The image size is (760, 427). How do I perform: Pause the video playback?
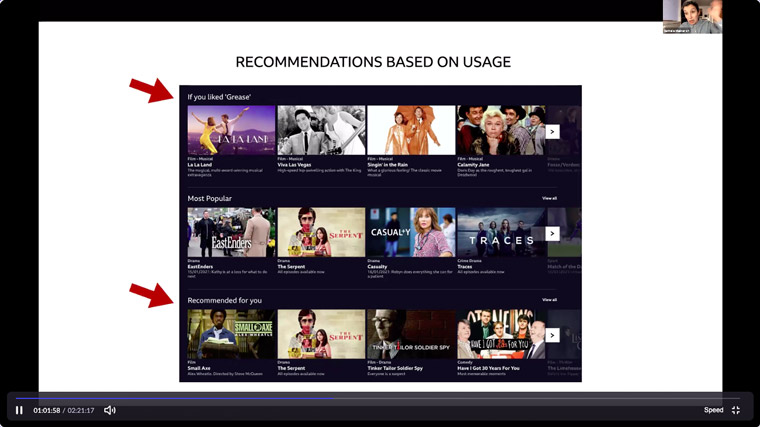(19, 410)
